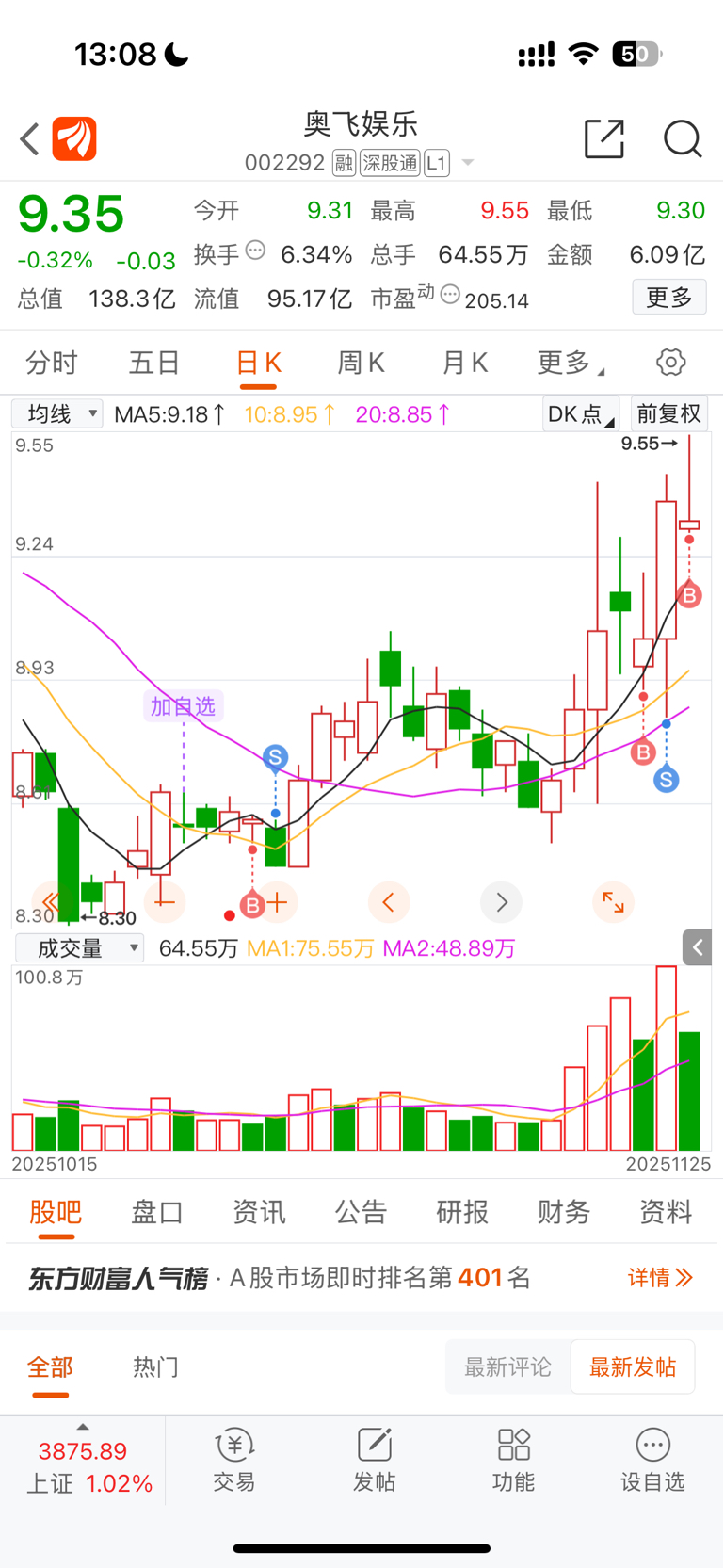
Task: Expand the 更多 chart period menu
Action: click(571, 363)
